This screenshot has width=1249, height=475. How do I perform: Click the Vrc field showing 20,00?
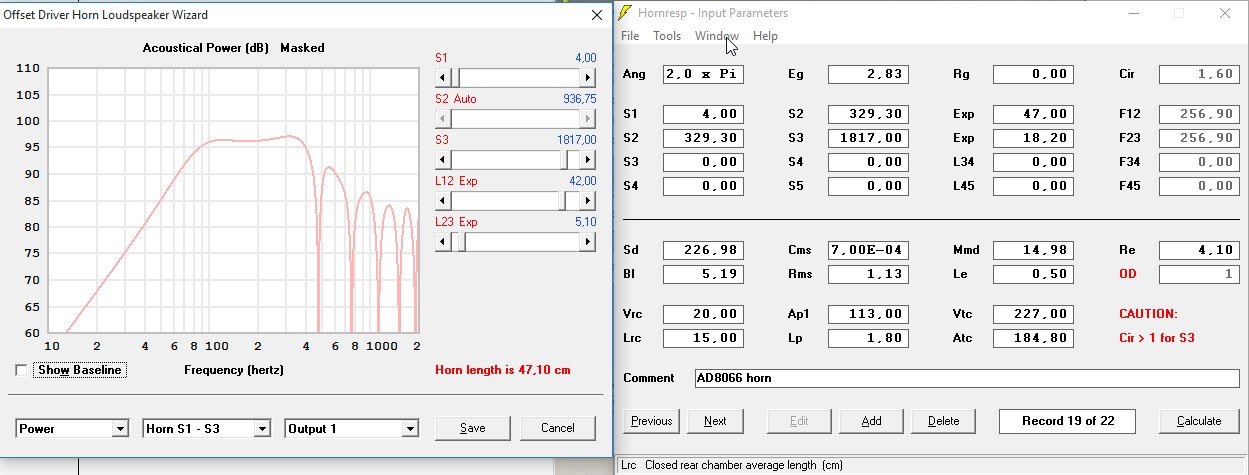point(703,314)
